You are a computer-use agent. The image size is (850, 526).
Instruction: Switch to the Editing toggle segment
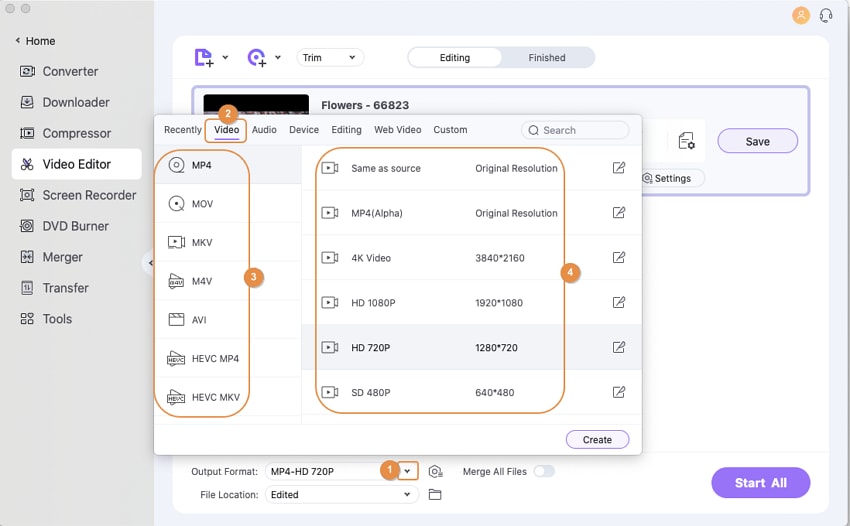coord(455,58)
